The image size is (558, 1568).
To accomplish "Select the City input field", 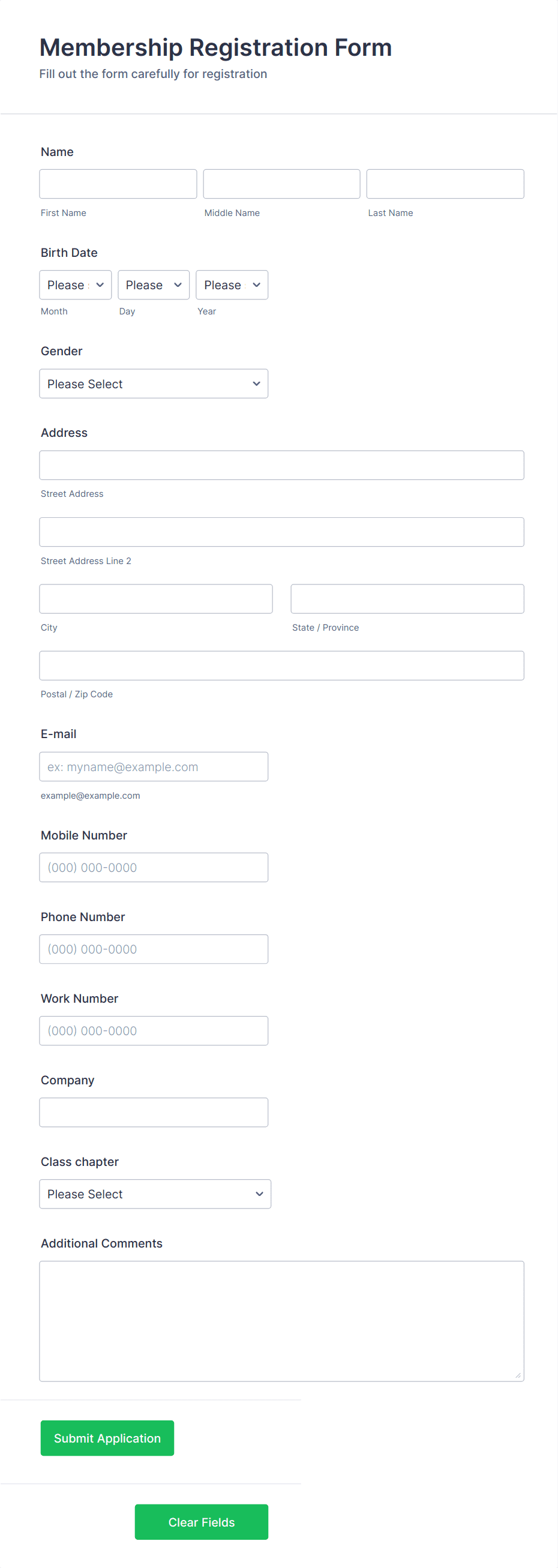I will tap(156, 598).
